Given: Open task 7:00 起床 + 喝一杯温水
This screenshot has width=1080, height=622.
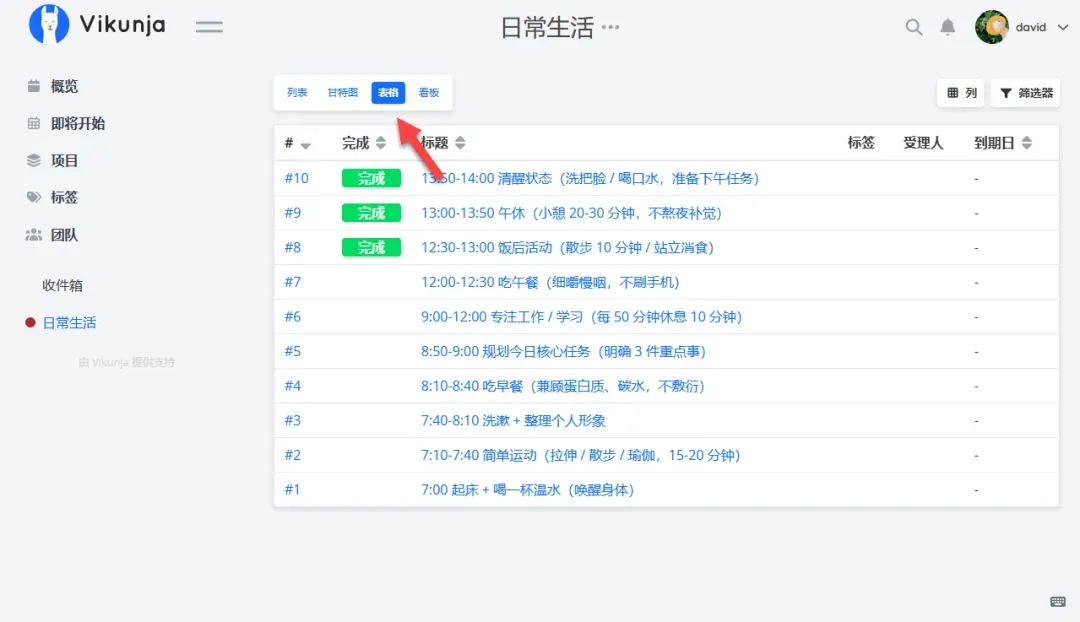Looking at the screenshot, I should point(527,490).
